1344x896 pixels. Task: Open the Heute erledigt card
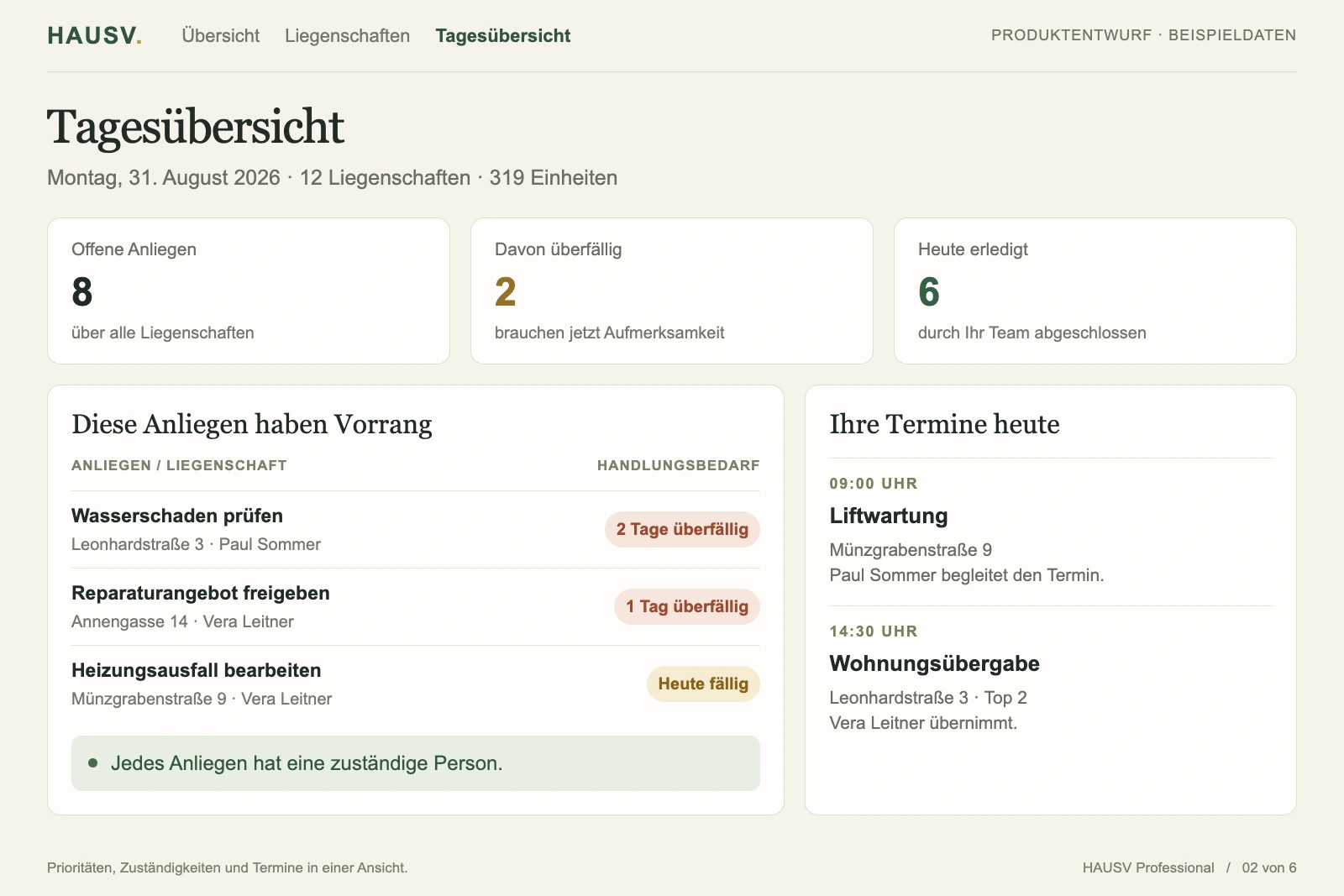pyautogui.click(x=1095, y=291)
